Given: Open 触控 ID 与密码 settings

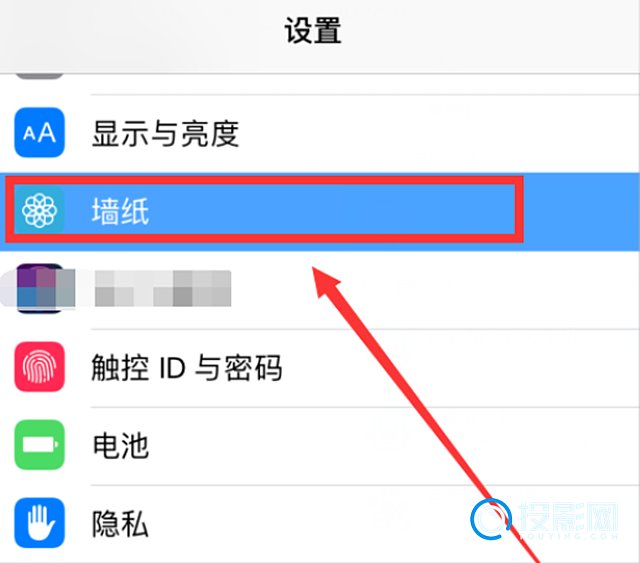Looking at the screenshot, I should 320,368.
